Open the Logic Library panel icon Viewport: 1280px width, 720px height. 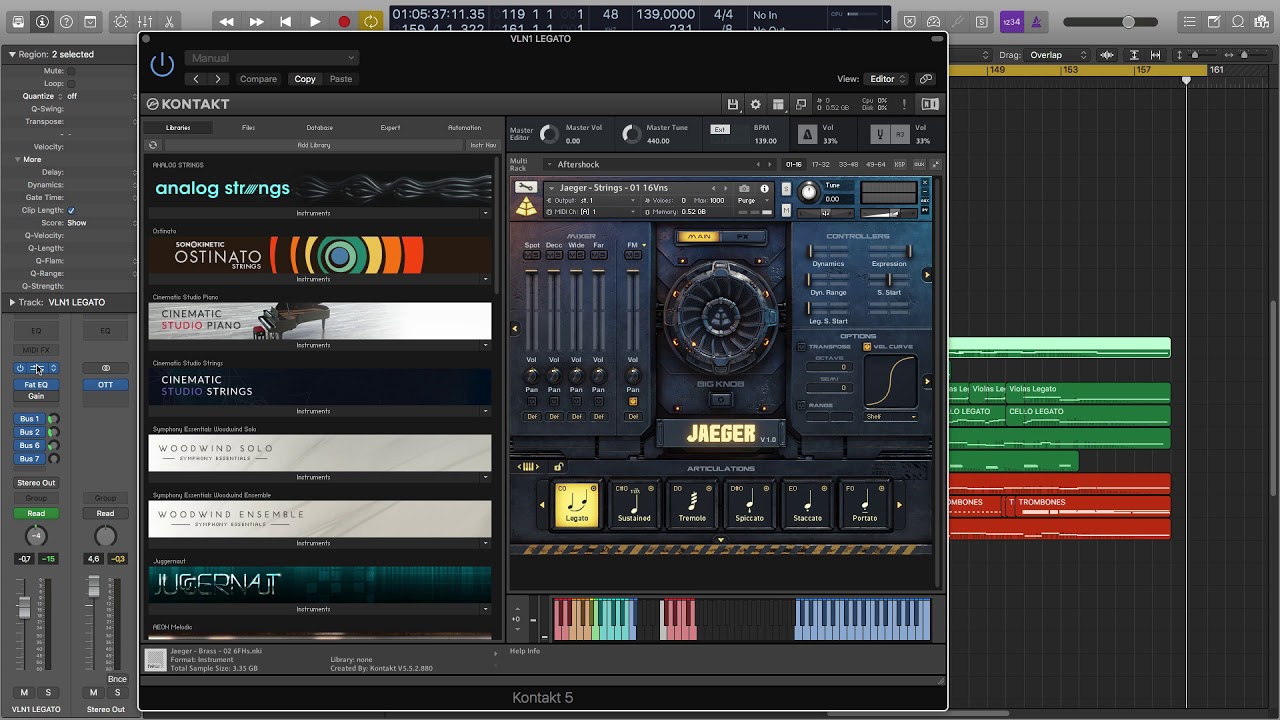pyautogui.click(x=17, y=21)
